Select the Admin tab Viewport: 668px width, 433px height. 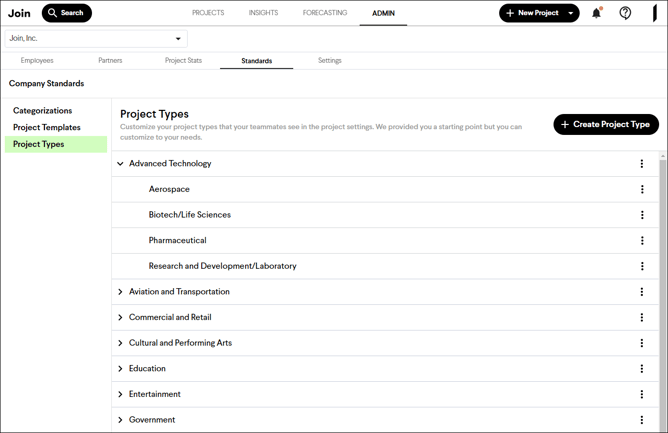383,13
